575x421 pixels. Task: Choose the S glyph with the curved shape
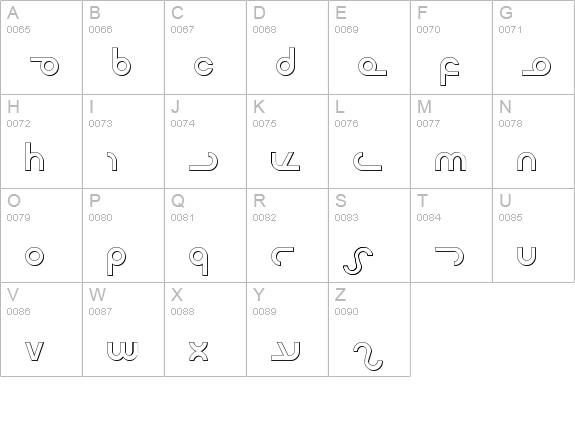pos(358,261)
